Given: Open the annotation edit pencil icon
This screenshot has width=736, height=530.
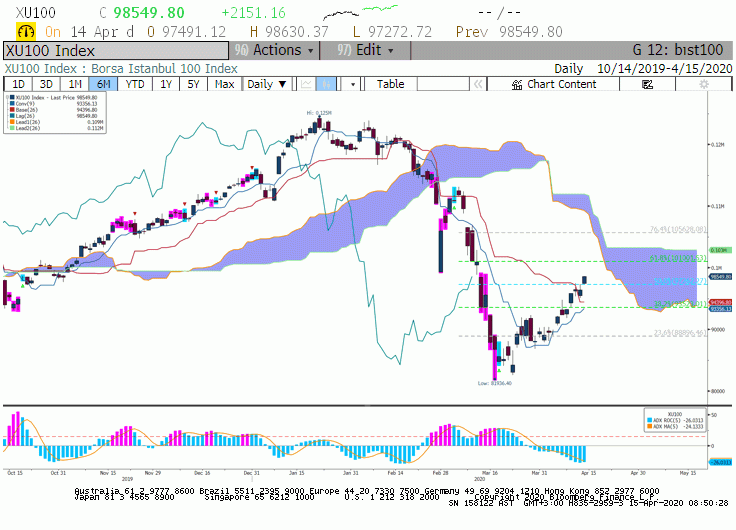Looking at the screenshot, I should coord(647,84).
